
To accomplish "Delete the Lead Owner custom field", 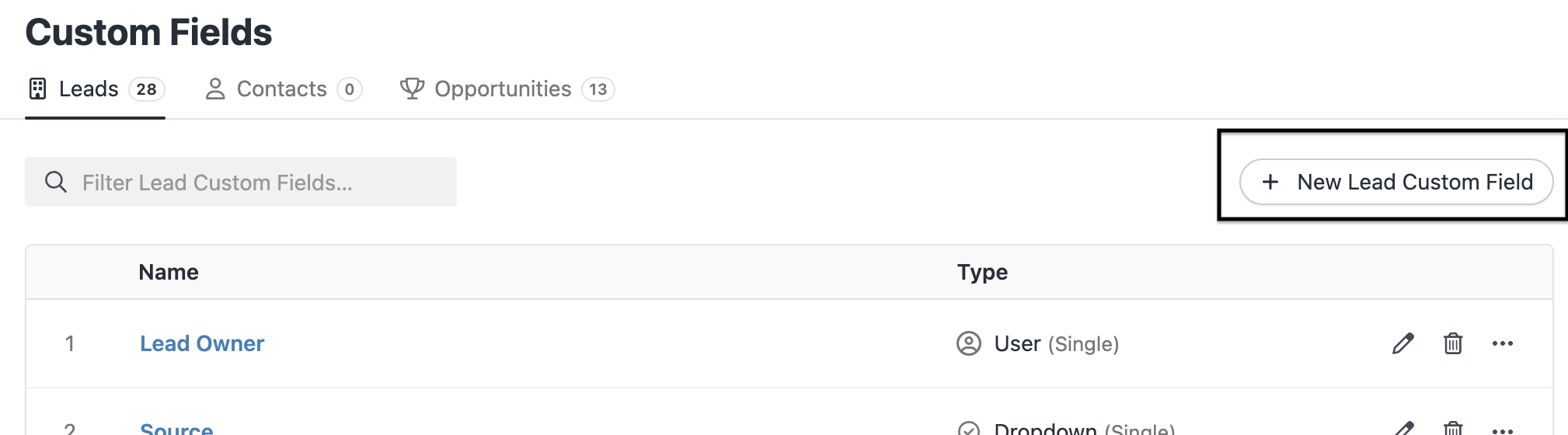I will (1452, 343).
